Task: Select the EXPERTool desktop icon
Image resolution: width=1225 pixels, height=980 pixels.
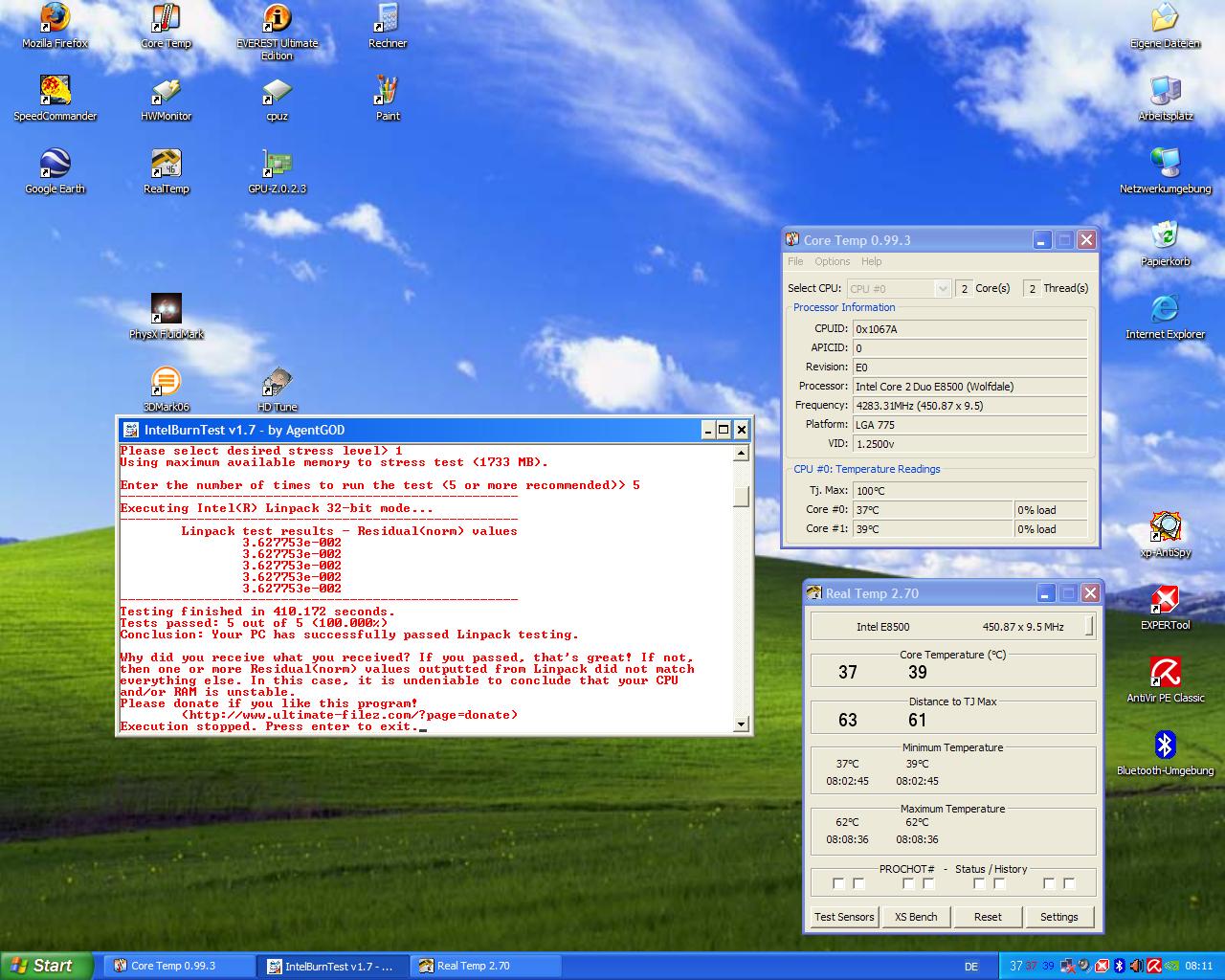Action: 1165,608
